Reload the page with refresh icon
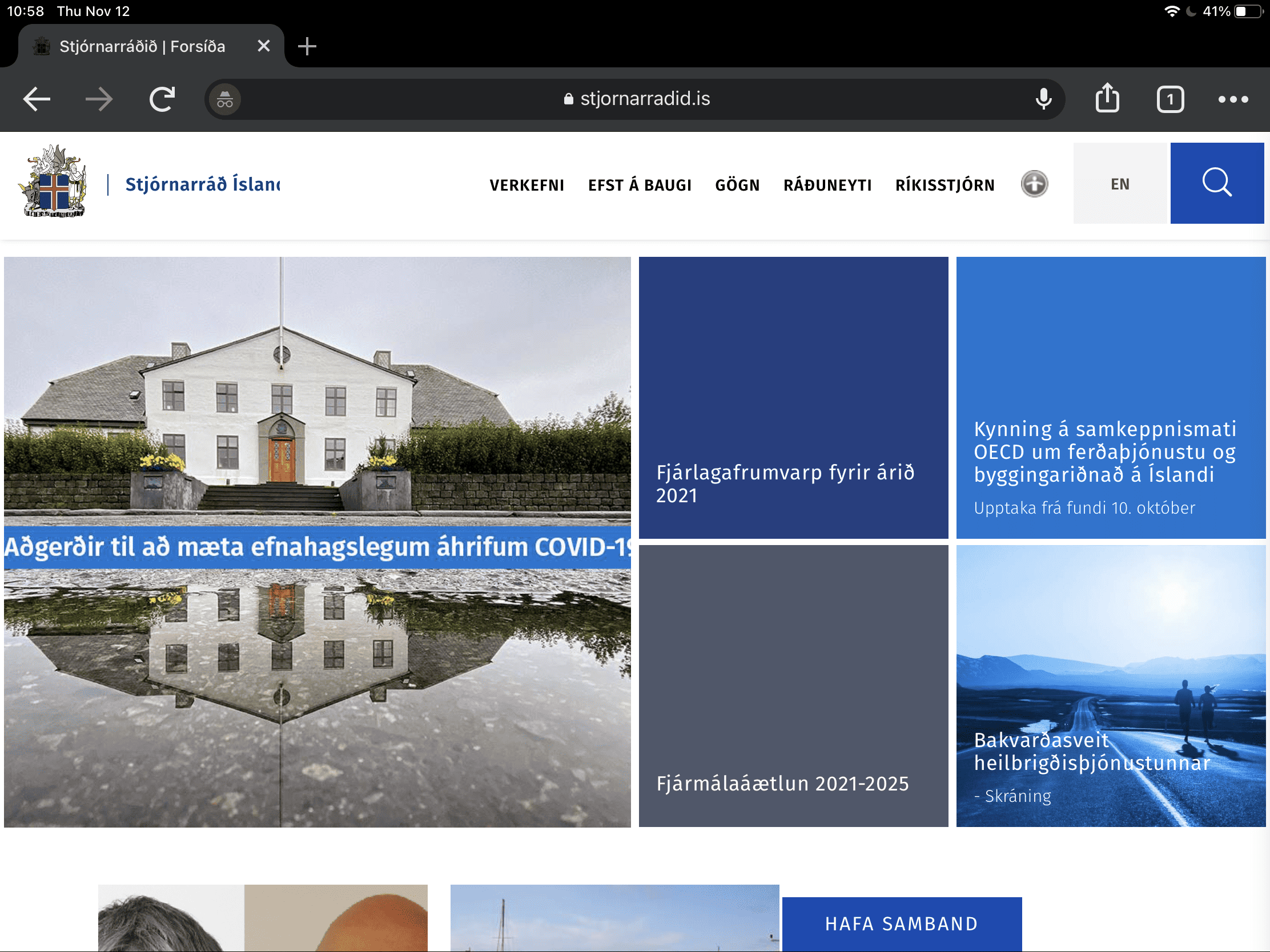This screenshot has width=1270, height=952. click(x=162, y=99)
